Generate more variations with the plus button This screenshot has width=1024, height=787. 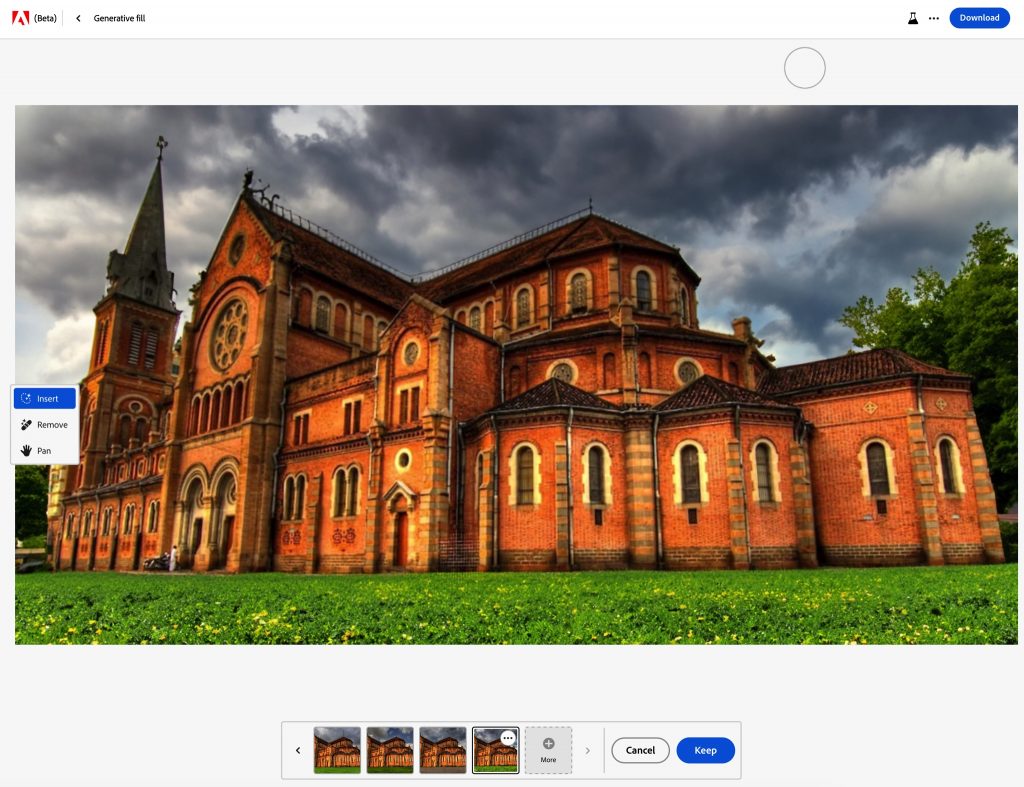[548, 750]
